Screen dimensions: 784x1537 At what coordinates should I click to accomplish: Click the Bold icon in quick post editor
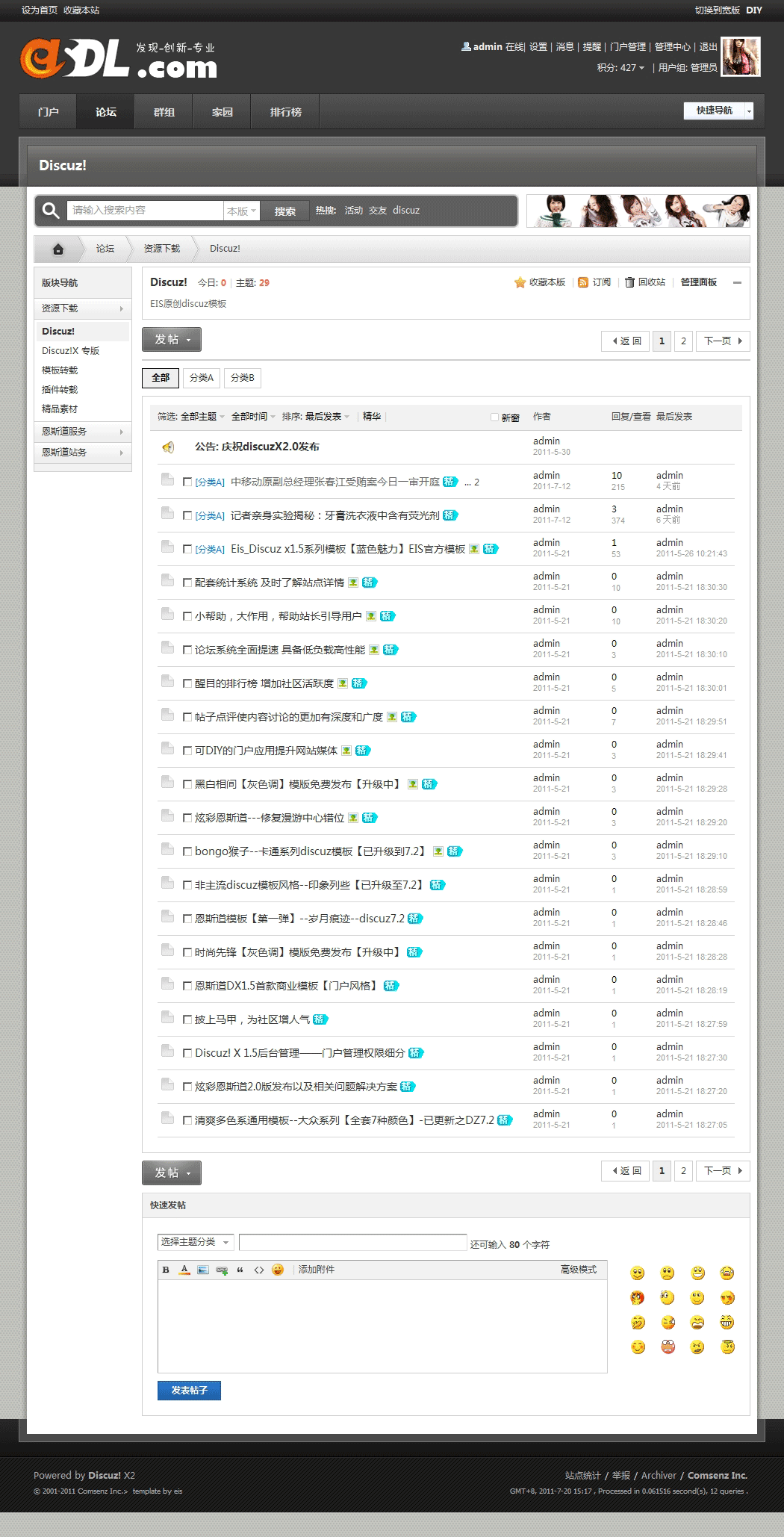(x=166, y=1270)
